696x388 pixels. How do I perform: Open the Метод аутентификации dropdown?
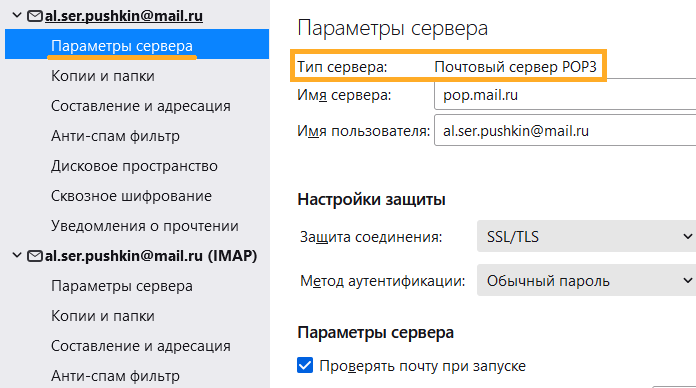click(x=586, y=281)
